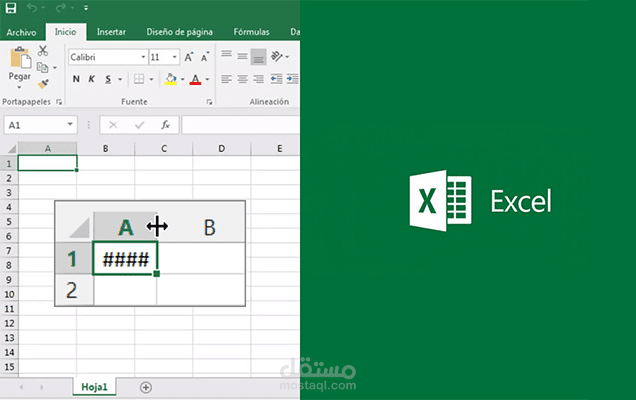
Task: Open the underline style arrow
Action: point(120,79)
